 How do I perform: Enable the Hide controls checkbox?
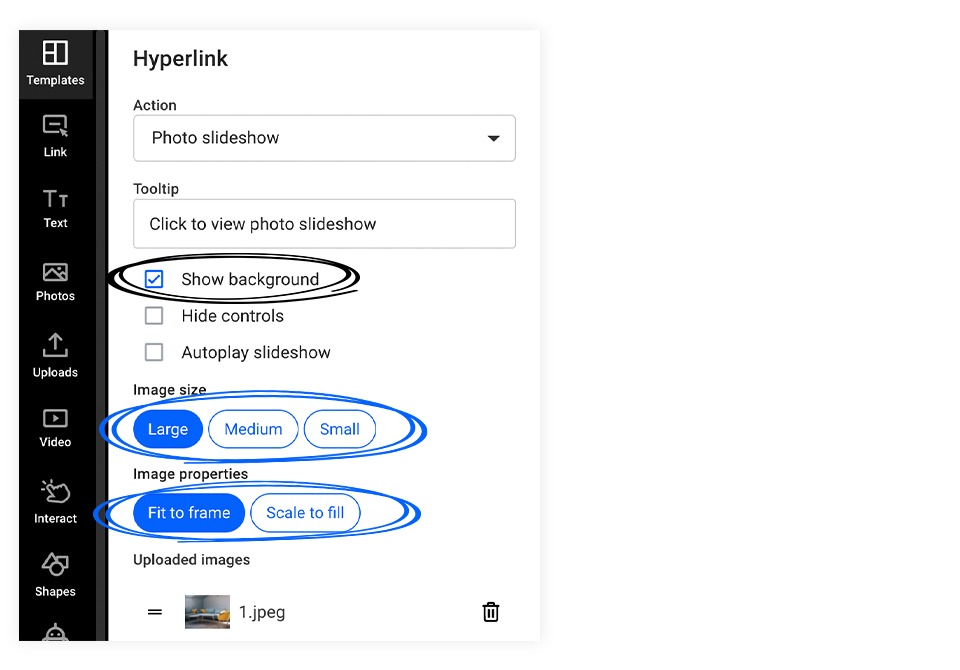[154, 316]
